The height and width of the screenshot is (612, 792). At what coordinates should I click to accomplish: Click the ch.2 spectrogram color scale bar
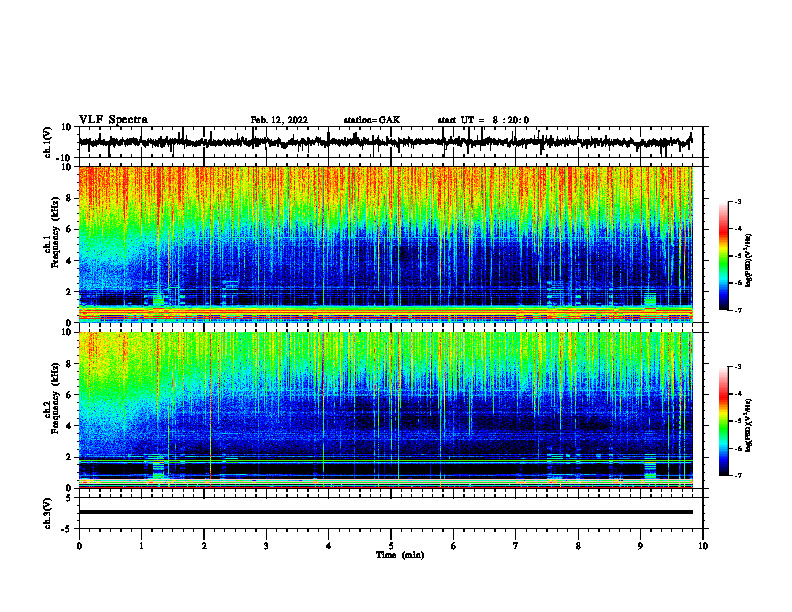[x=724, y=421]
